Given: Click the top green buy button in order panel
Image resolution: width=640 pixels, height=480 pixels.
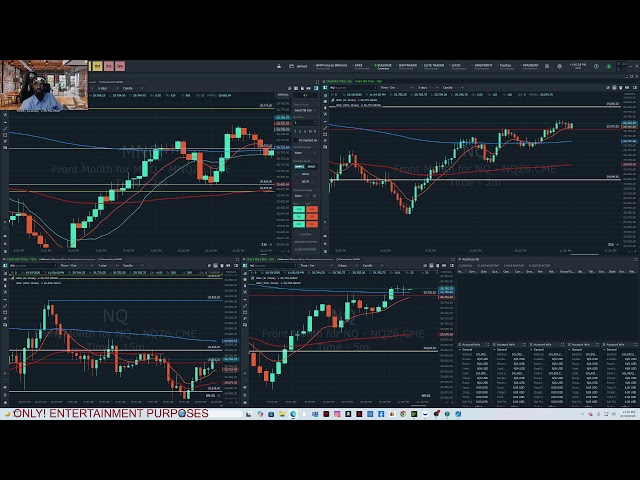Looking at the screenshot, I should pos(299,209).
